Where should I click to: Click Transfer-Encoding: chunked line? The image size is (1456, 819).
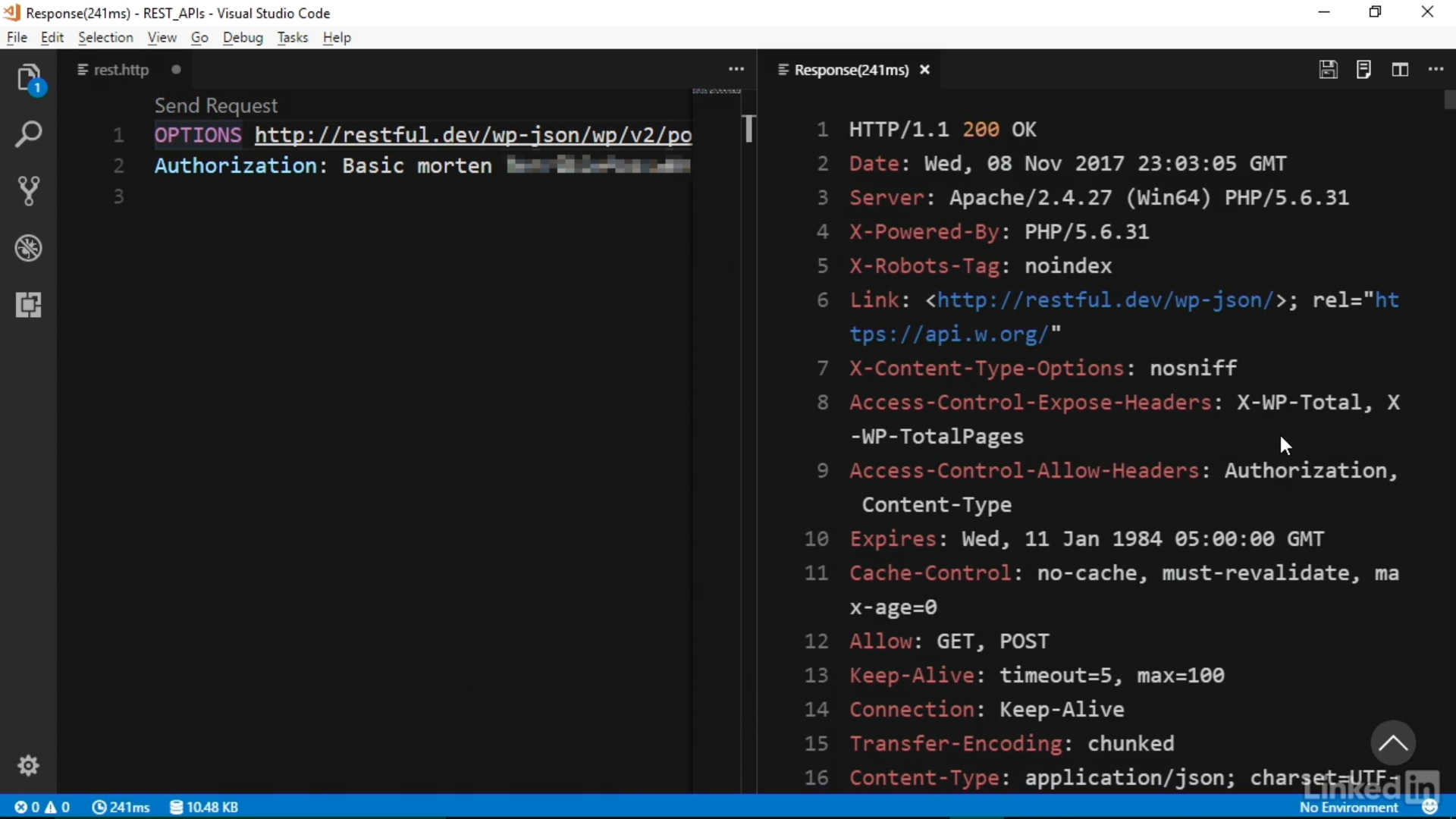point(1012,744)
